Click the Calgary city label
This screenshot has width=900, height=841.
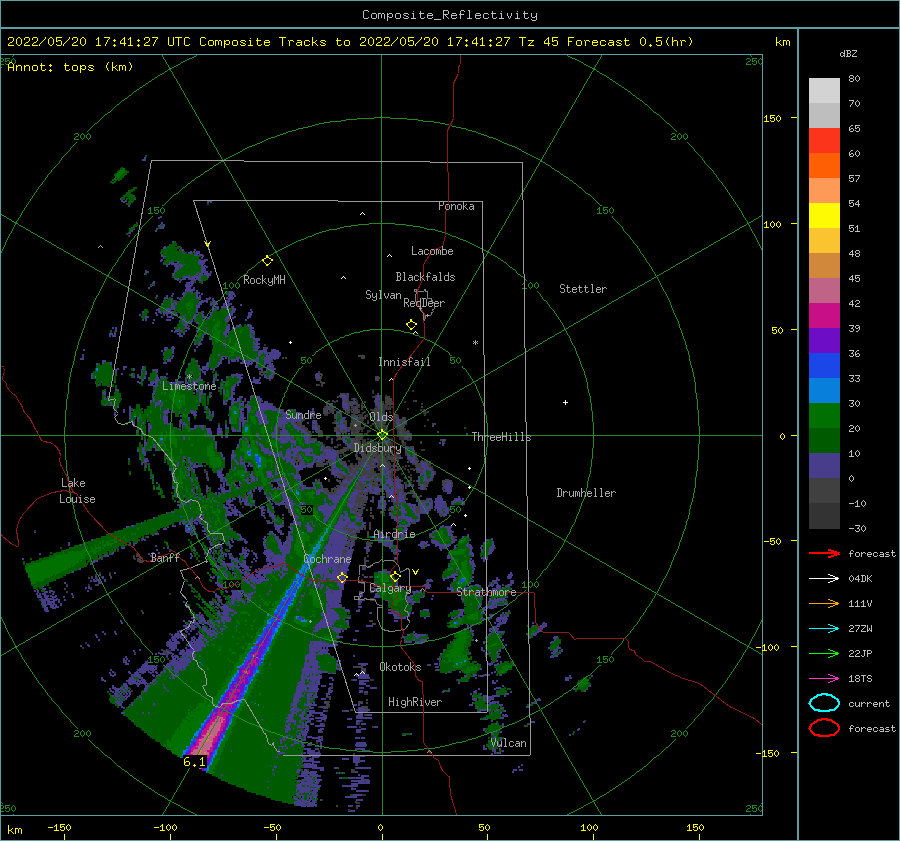tap(390, 588)
